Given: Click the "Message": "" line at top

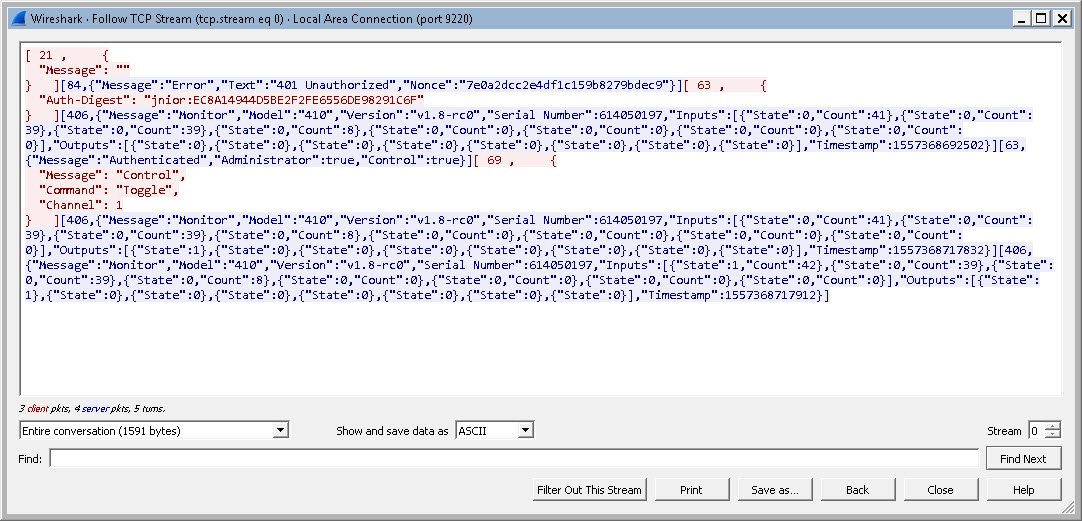Looking at the screenshot, I should 84,70.
